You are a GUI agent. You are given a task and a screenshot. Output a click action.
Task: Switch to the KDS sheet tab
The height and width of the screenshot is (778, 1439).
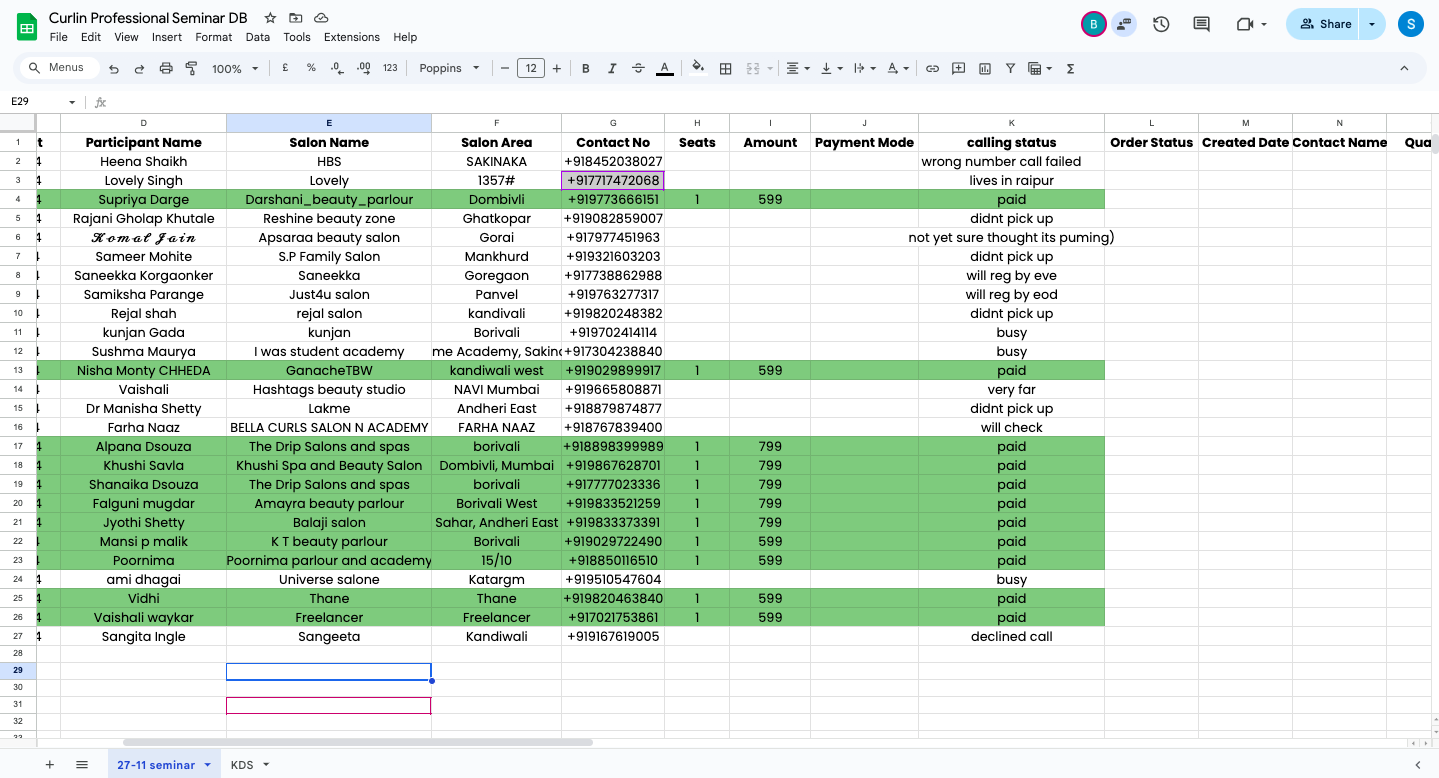click(242, 765)
